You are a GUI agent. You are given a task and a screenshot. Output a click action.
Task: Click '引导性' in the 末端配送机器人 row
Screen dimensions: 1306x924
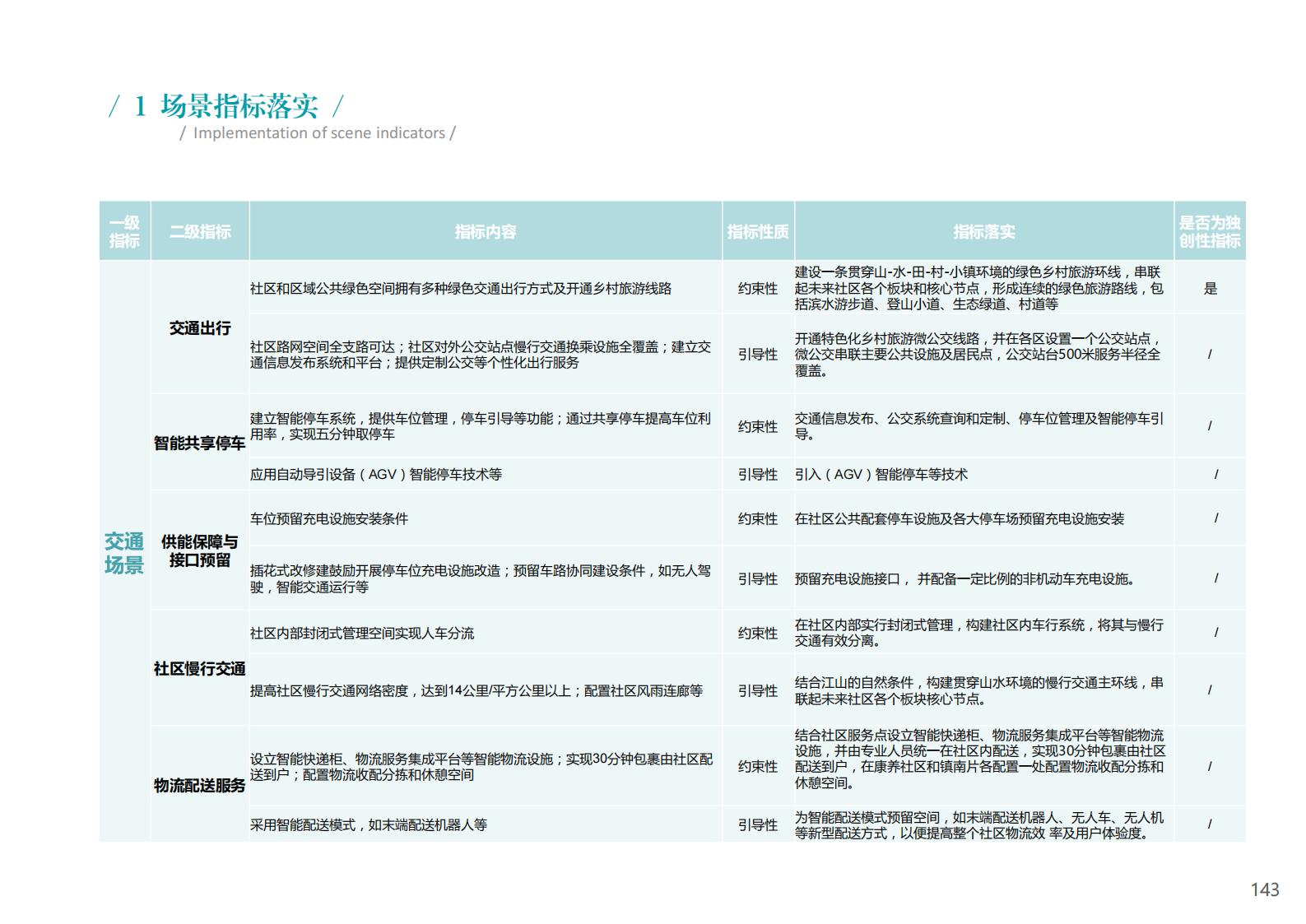coord(758,825)
